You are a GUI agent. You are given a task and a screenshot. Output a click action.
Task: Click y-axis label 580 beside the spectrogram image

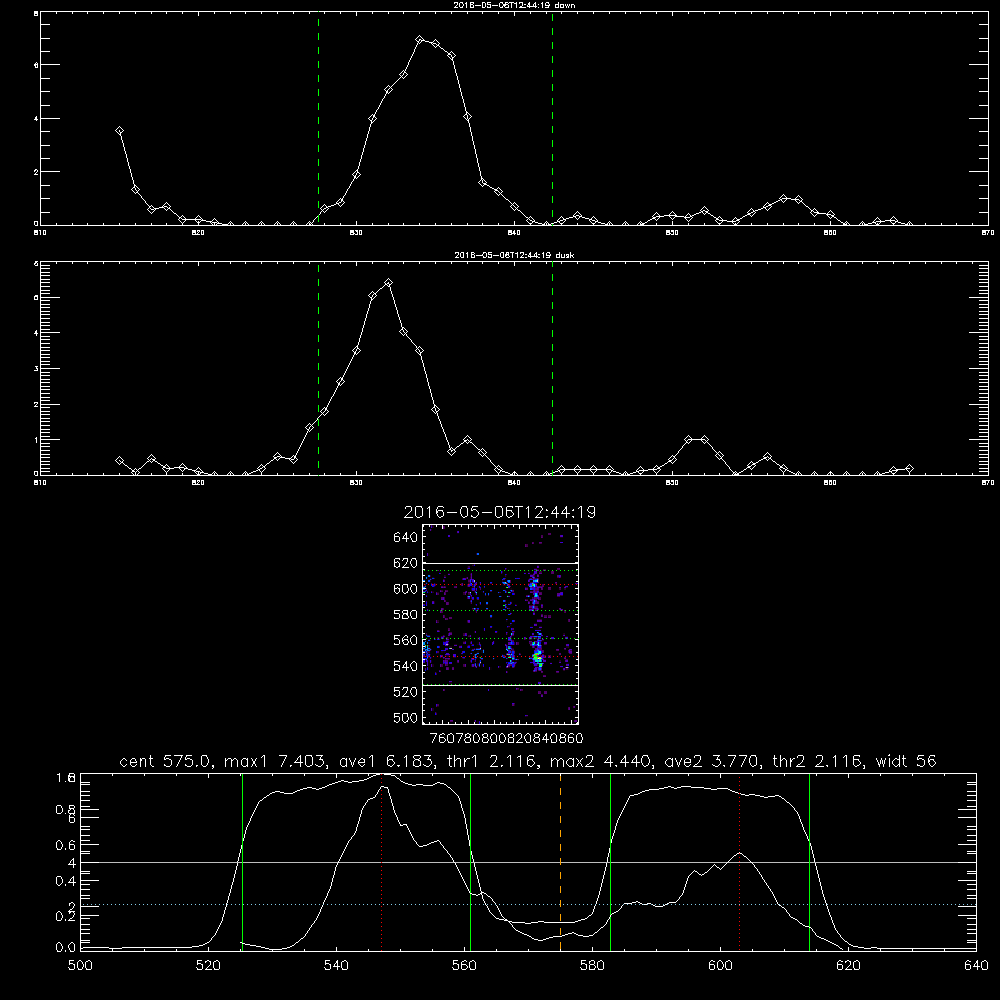coord(406,615)
